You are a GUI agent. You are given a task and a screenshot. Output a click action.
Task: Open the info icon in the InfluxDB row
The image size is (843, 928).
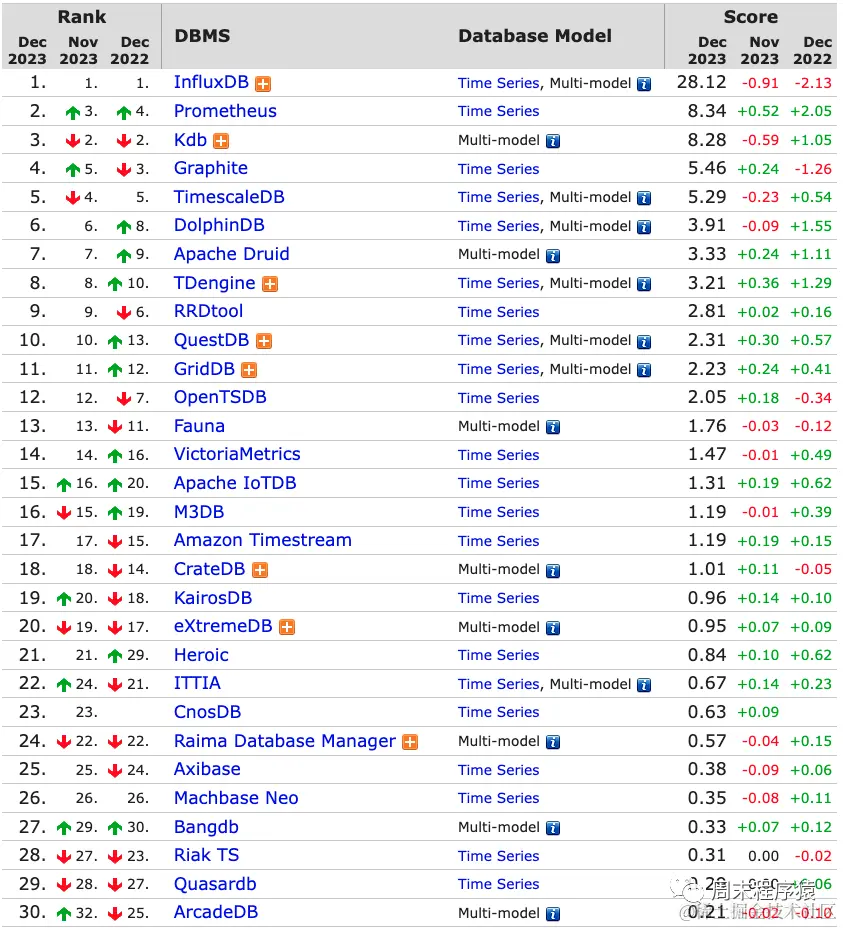coord(644,84)
